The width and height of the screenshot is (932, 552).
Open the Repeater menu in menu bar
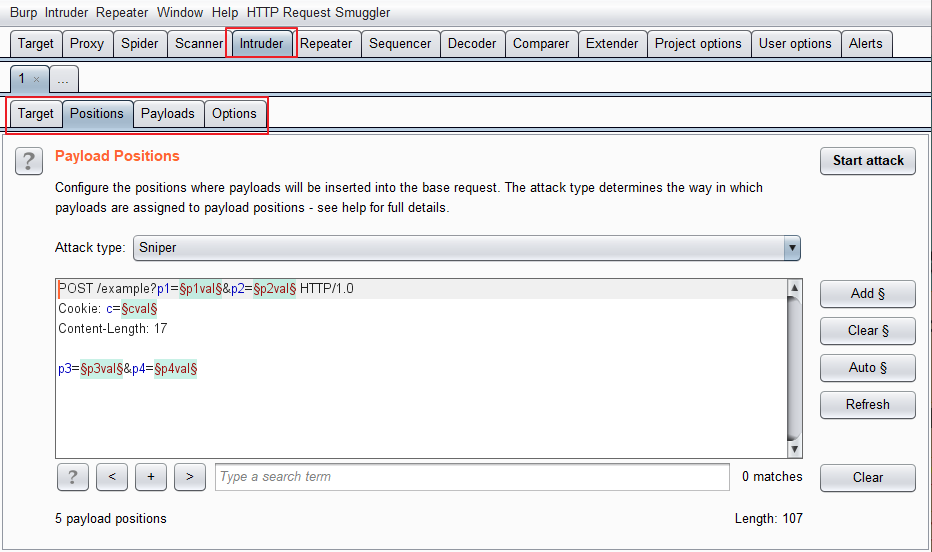[122, 12]
